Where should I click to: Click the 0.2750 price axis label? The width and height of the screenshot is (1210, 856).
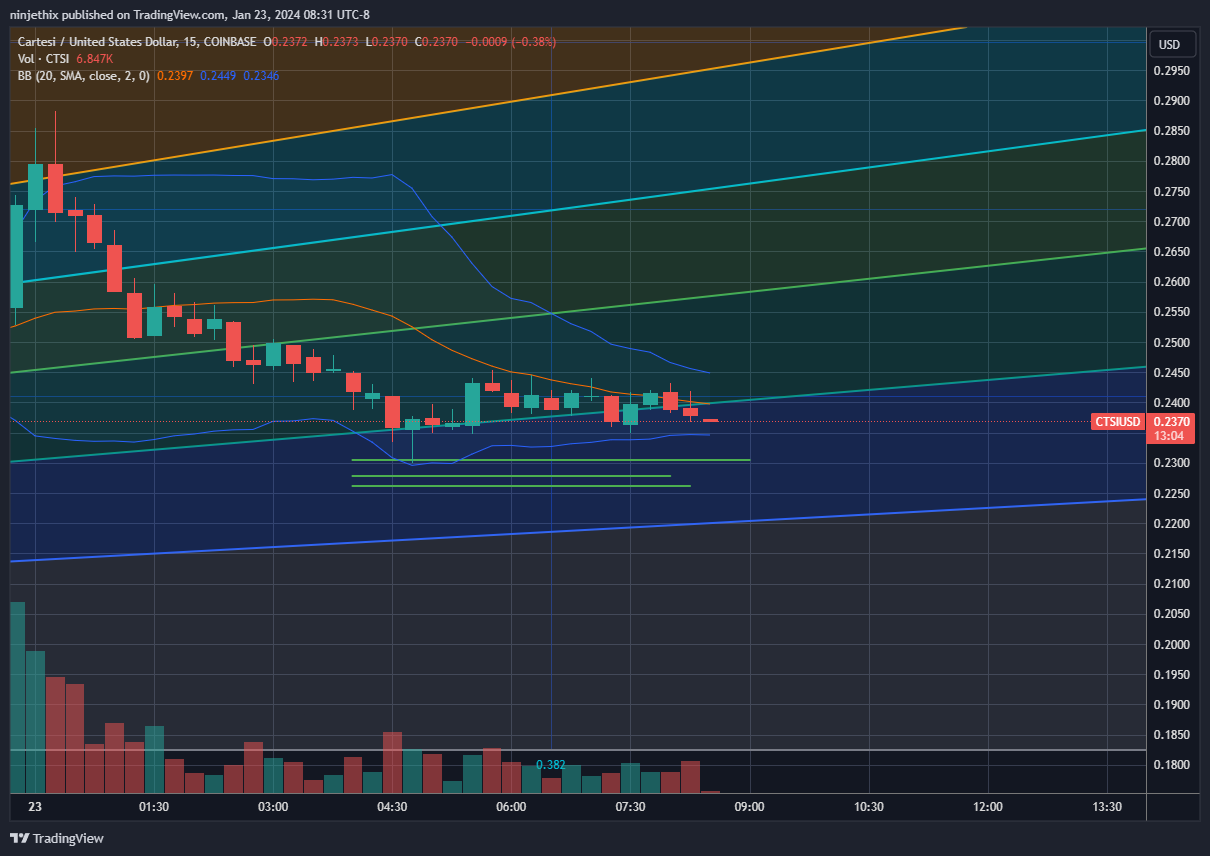point(1170,192)
